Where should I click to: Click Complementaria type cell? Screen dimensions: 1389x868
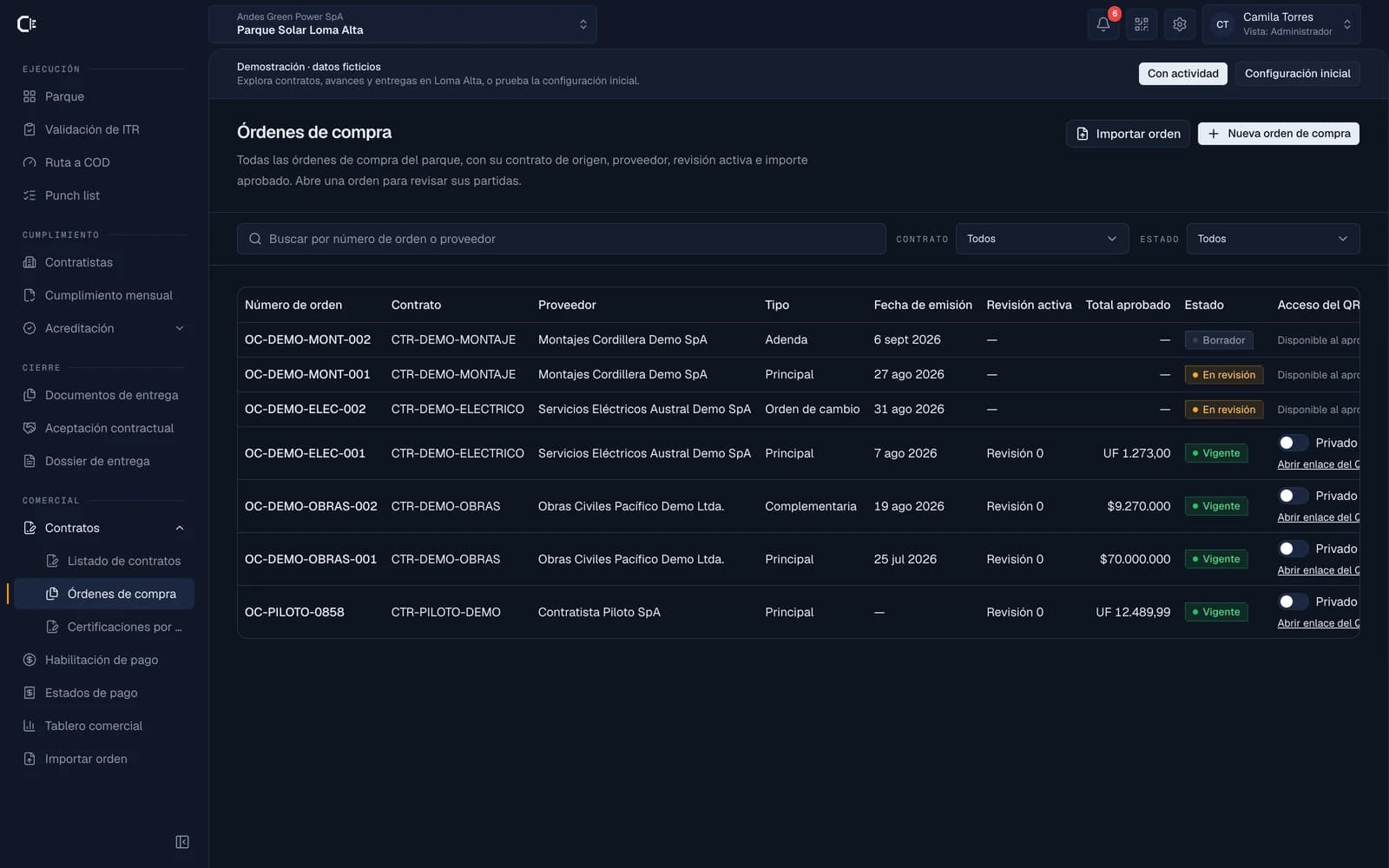coord(810,506)
